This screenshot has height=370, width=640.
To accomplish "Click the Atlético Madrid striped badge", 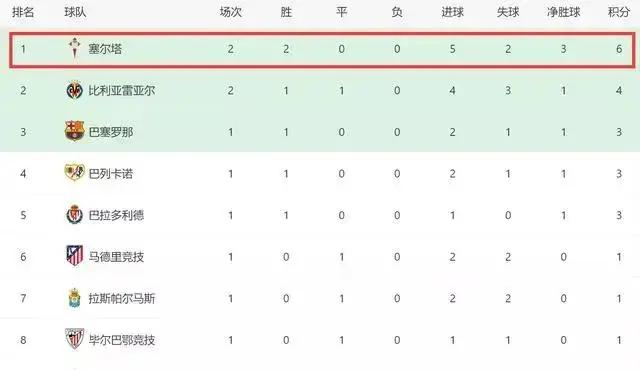I will [x=75, y=256].
